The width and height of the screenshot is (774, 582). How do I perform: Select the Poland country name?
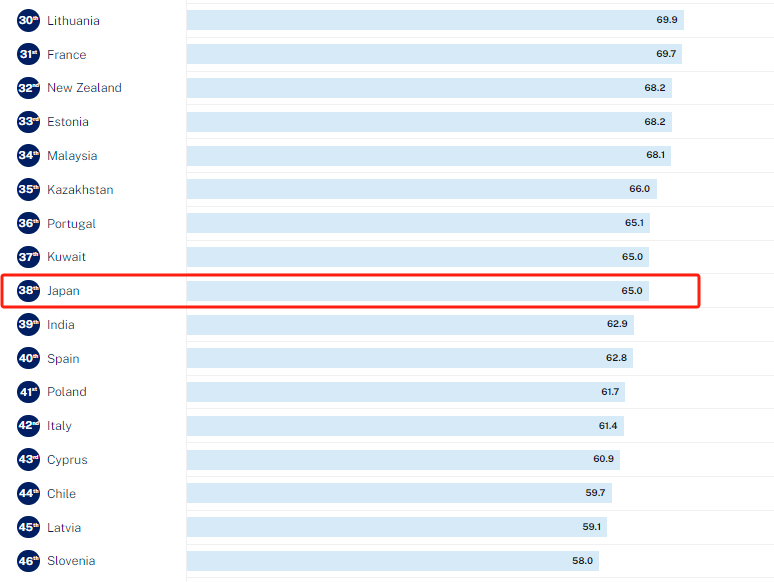tap(67, 392)
